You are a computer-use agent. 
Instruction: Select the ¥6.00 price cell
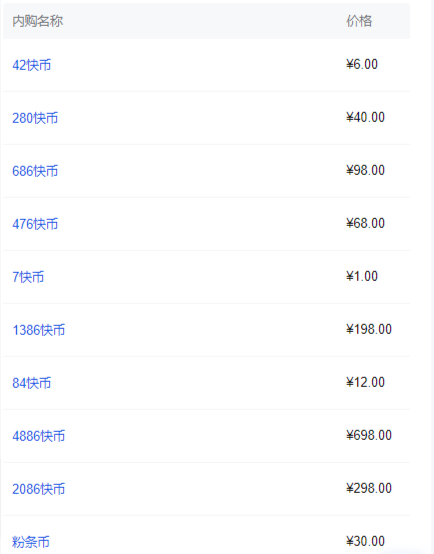362,64
